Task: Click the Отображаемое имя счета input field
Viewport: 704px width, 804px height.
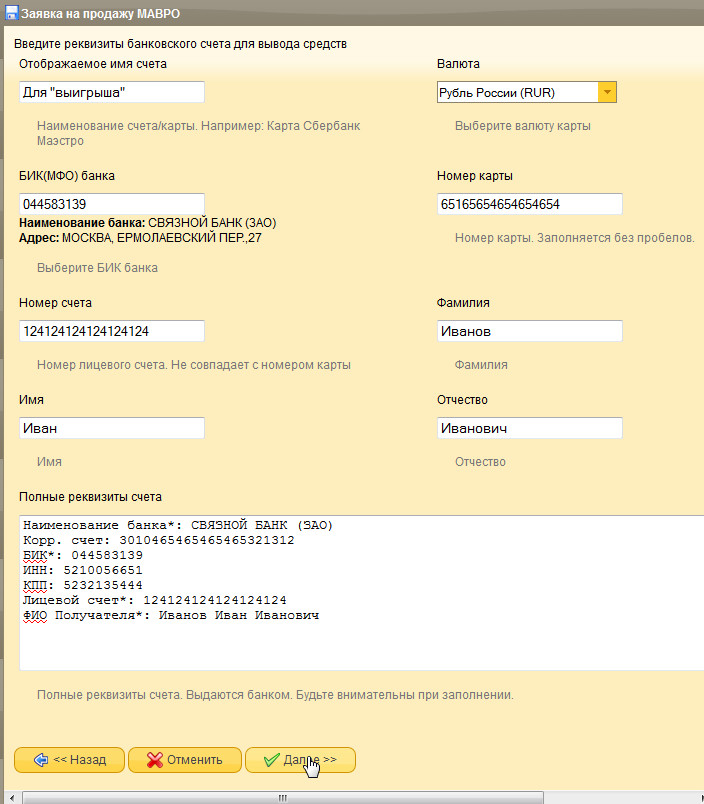Action: tap(112, 92)
